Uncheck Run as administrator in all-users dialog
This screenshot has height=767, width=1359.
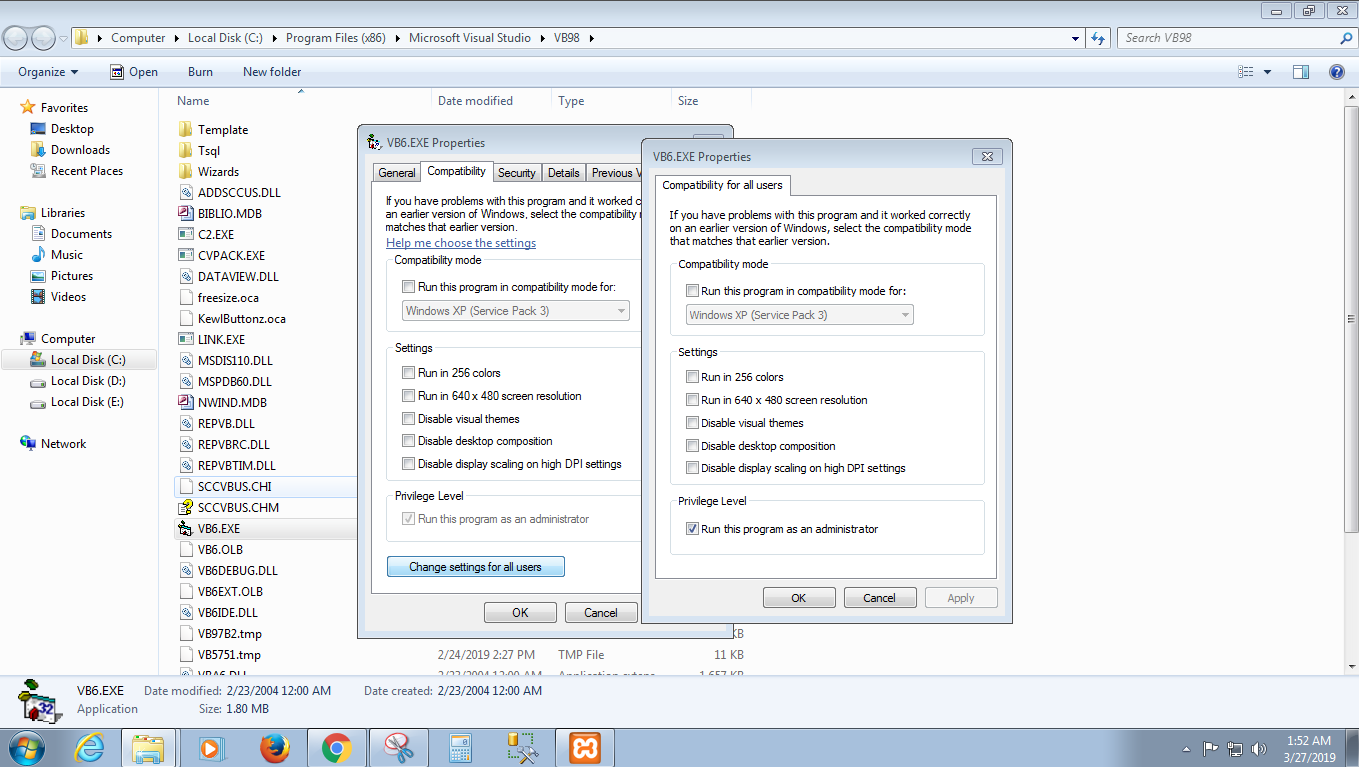pos(692,529)
